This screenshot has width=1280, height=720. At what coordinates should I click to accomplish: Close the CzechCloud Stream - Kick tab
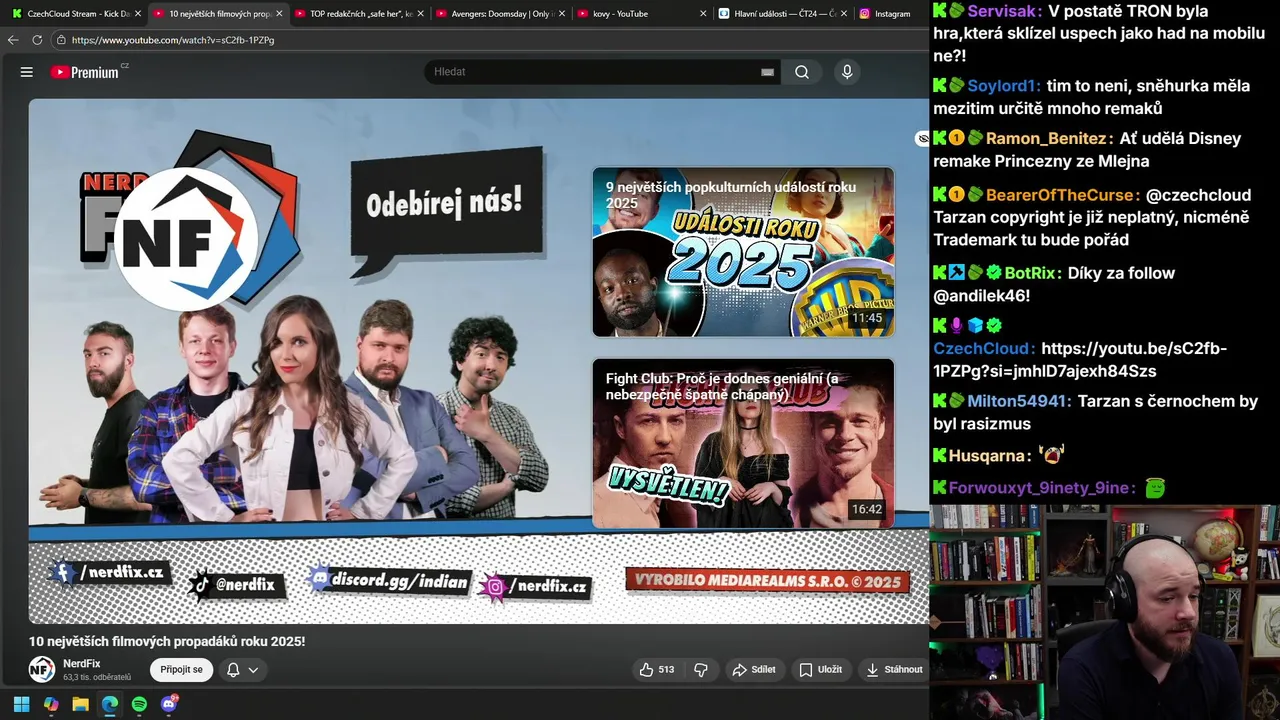[138, 14]
